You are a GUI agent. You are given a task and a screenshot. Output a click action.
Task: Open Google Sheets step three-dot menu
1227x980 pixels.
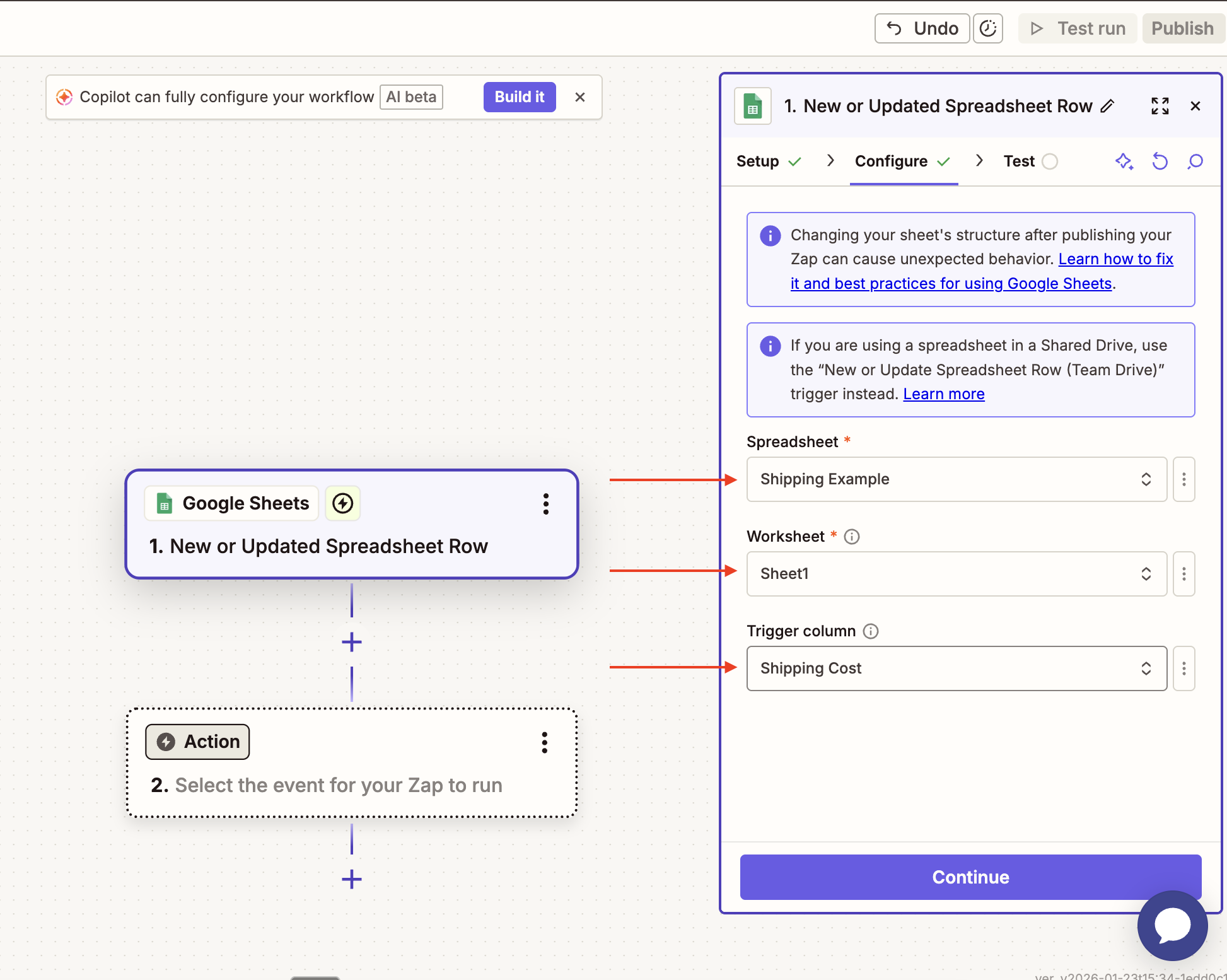(x=546, y=504)
